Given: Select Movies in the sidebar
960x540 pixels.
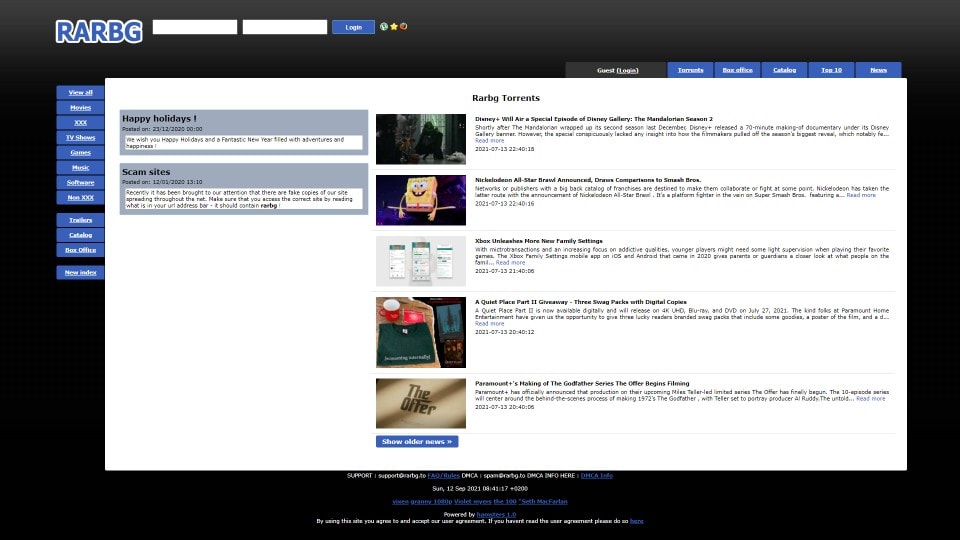Looking at the screenshot, I should click(80, 107).
